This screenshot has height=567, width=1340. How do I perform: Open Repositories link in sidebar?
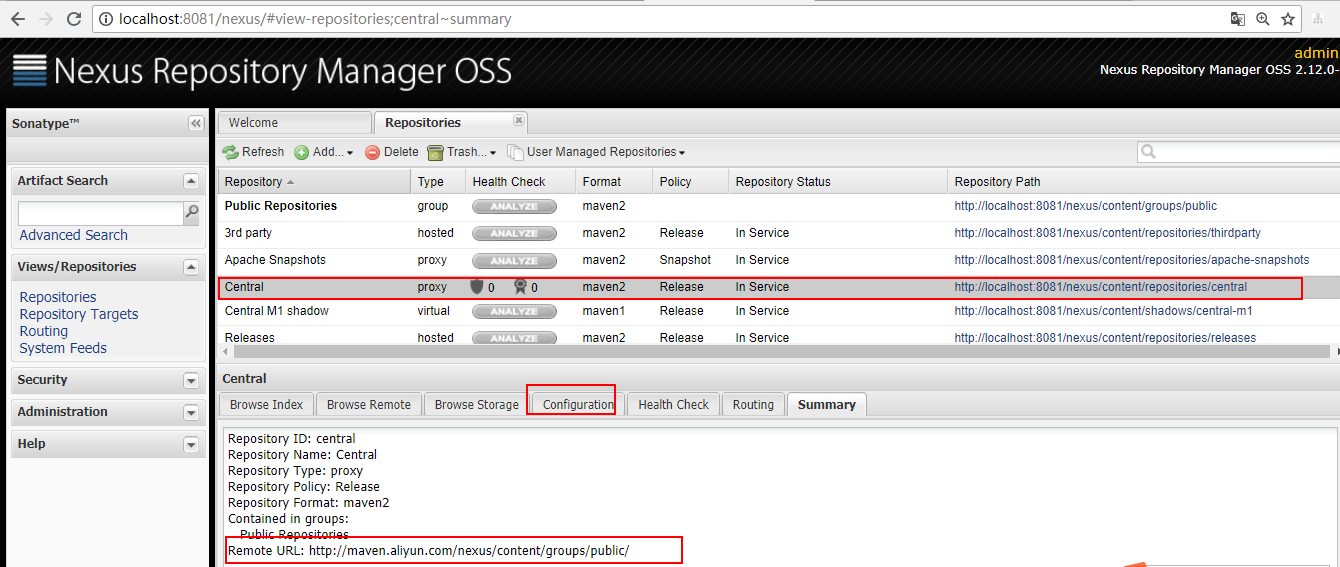coord(58,297)
